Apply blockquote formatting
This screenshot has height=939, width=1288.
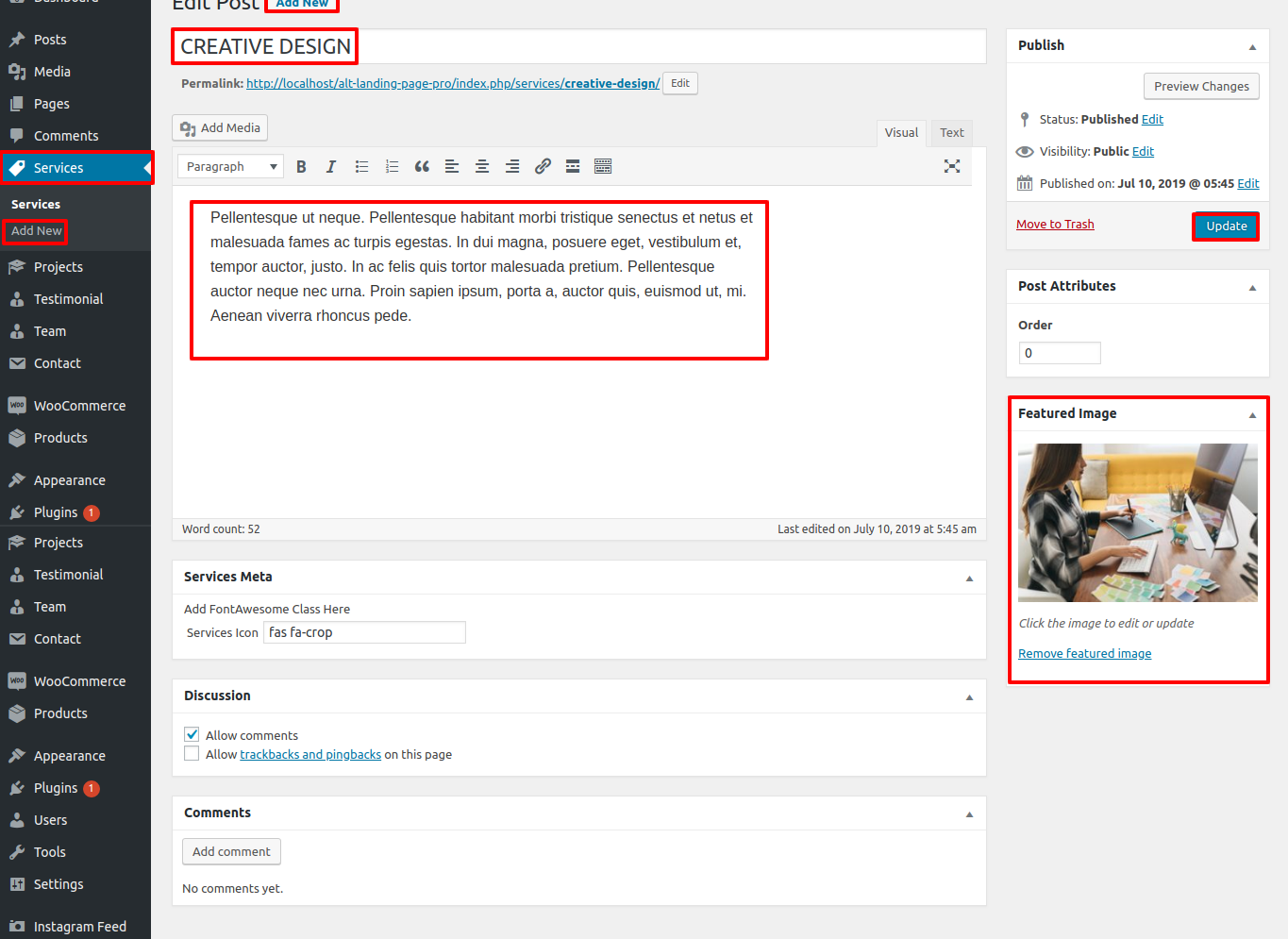click(x=422, y=167)
